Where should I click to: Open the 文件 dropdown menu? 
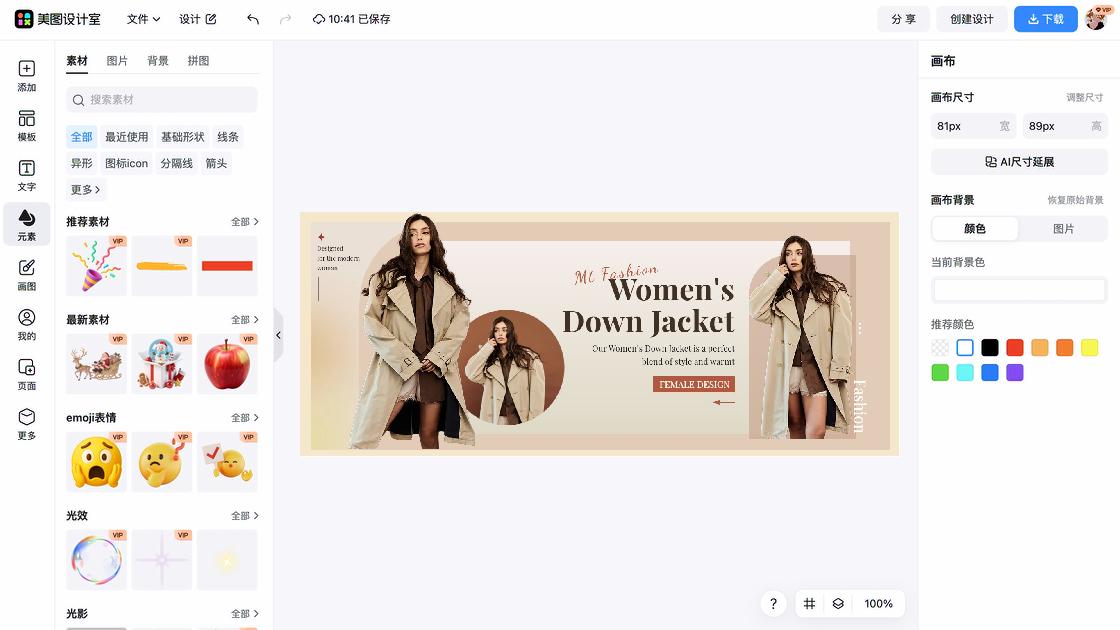point(143,19)
